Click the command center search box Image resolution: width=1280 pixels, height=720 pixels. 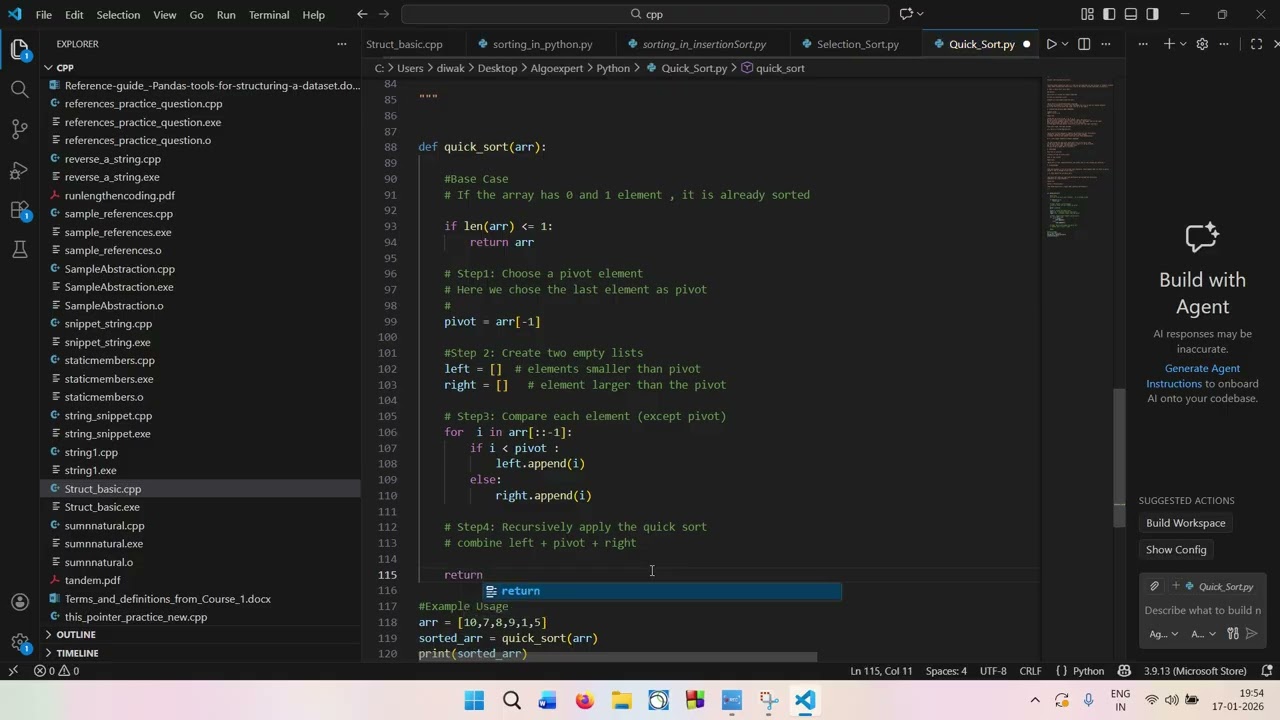pos(645,14)
